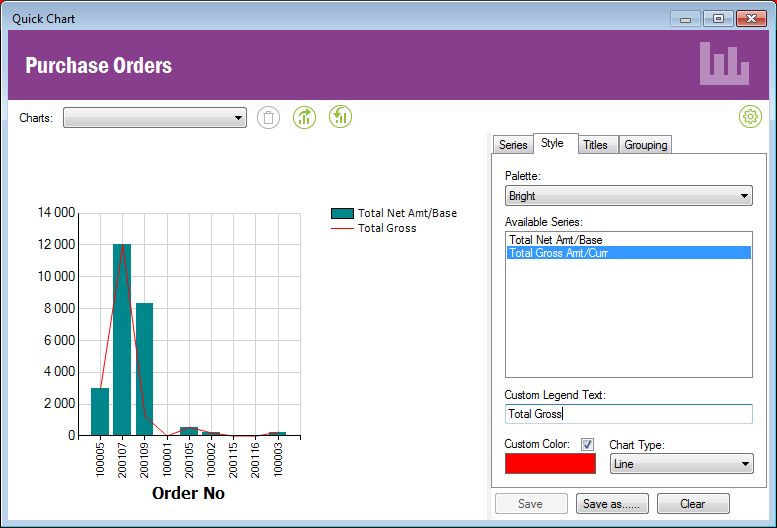Open chart settings gear icon
The image size is (777, 528).
[x=750, y=117]
